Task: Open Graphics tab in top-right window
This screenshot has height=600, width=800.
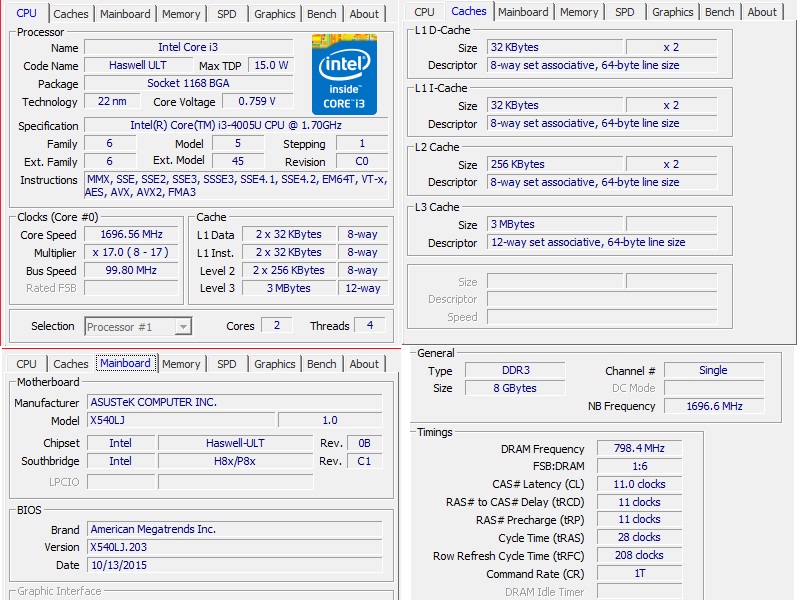Action: click(x=672, y=12)
